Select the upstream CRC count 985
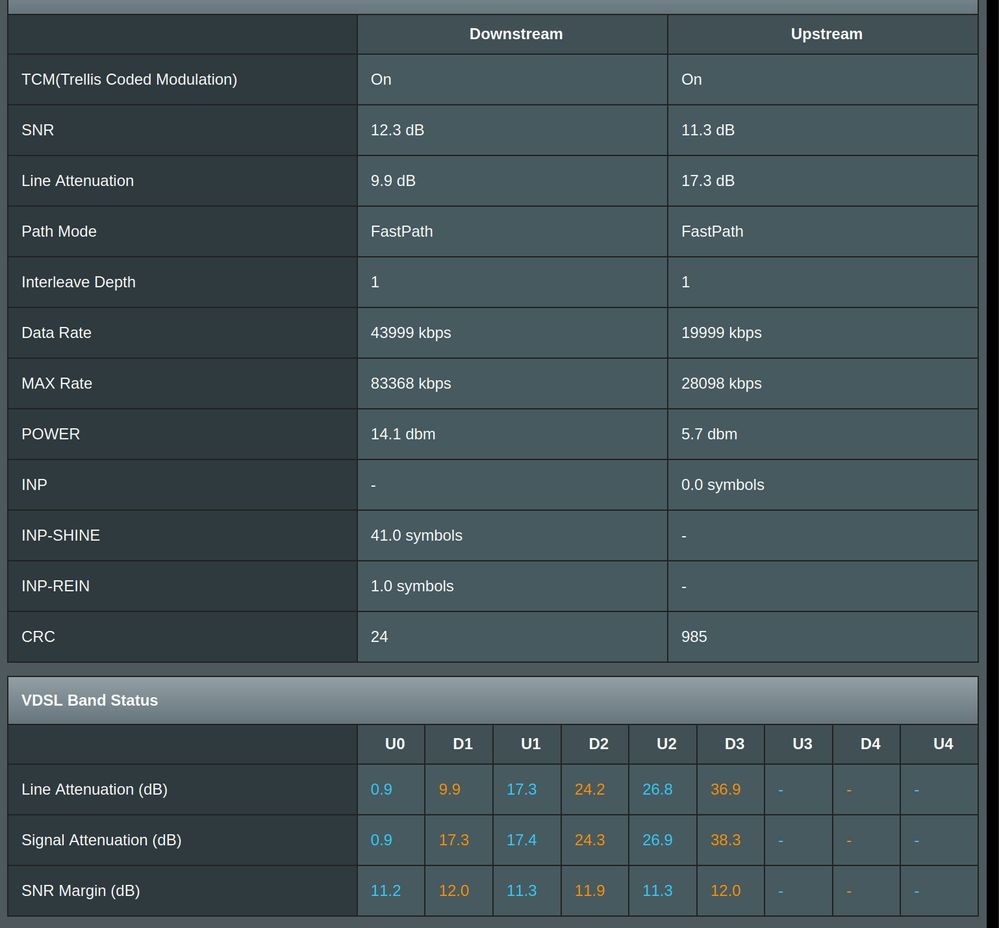999x928 pixels. [x=693, y=637]
